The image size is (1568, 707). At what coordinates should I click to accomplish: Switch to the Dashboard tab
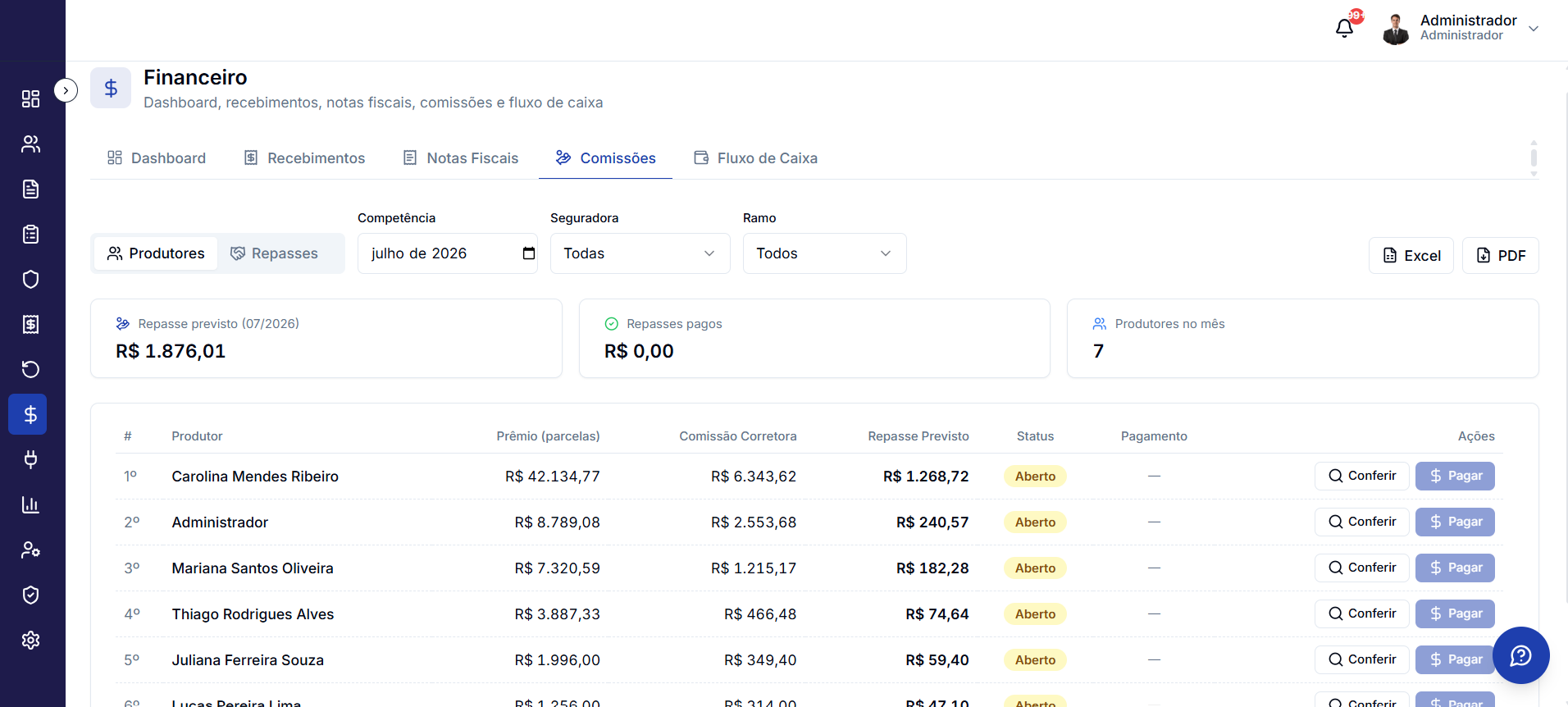click(157, 158)
